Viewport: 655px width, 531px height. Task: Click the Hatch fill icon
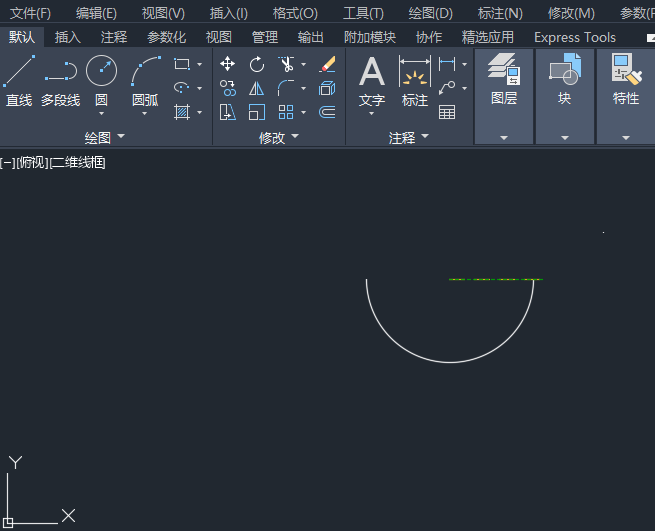point(182,112)
